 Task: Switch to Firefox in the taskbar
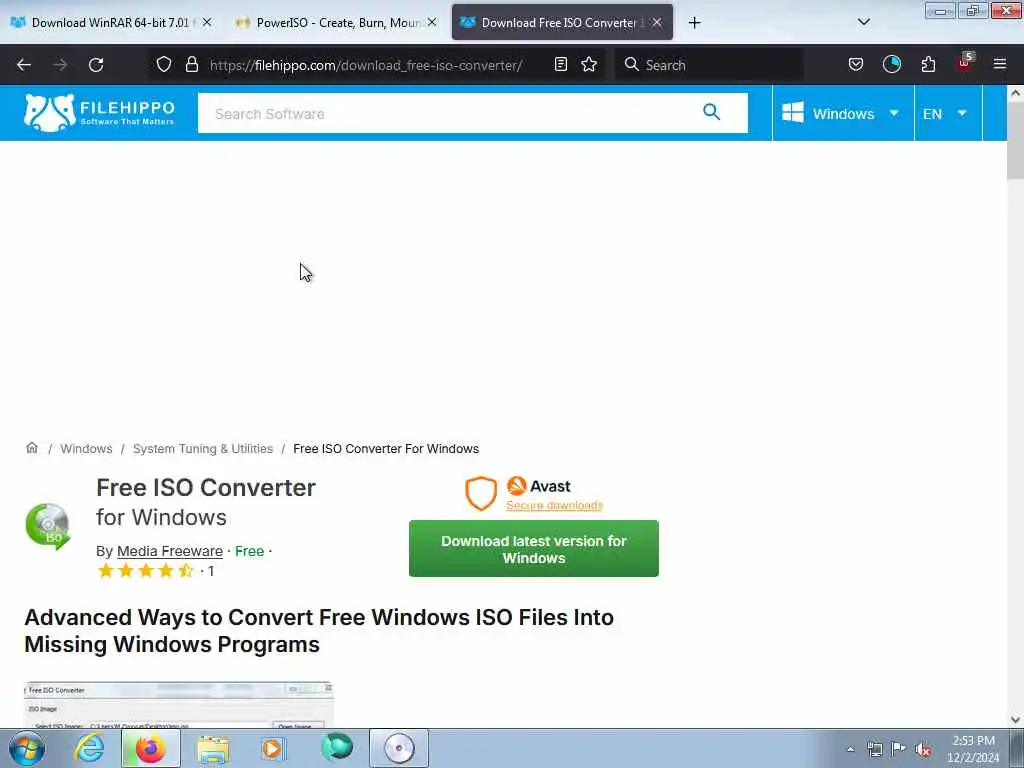(x=150, y=748)
